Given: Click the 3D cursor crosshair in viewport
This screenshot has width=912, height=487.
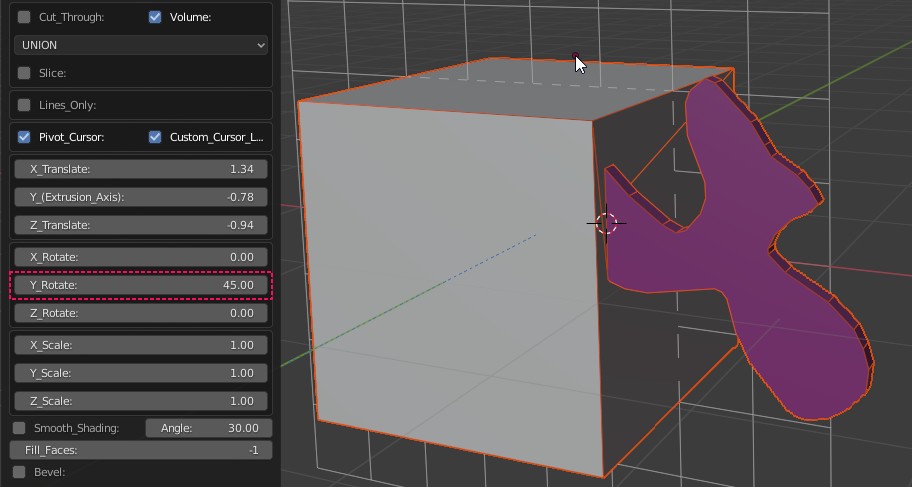Looking at the screenshot, I should [x=607, y=222].
